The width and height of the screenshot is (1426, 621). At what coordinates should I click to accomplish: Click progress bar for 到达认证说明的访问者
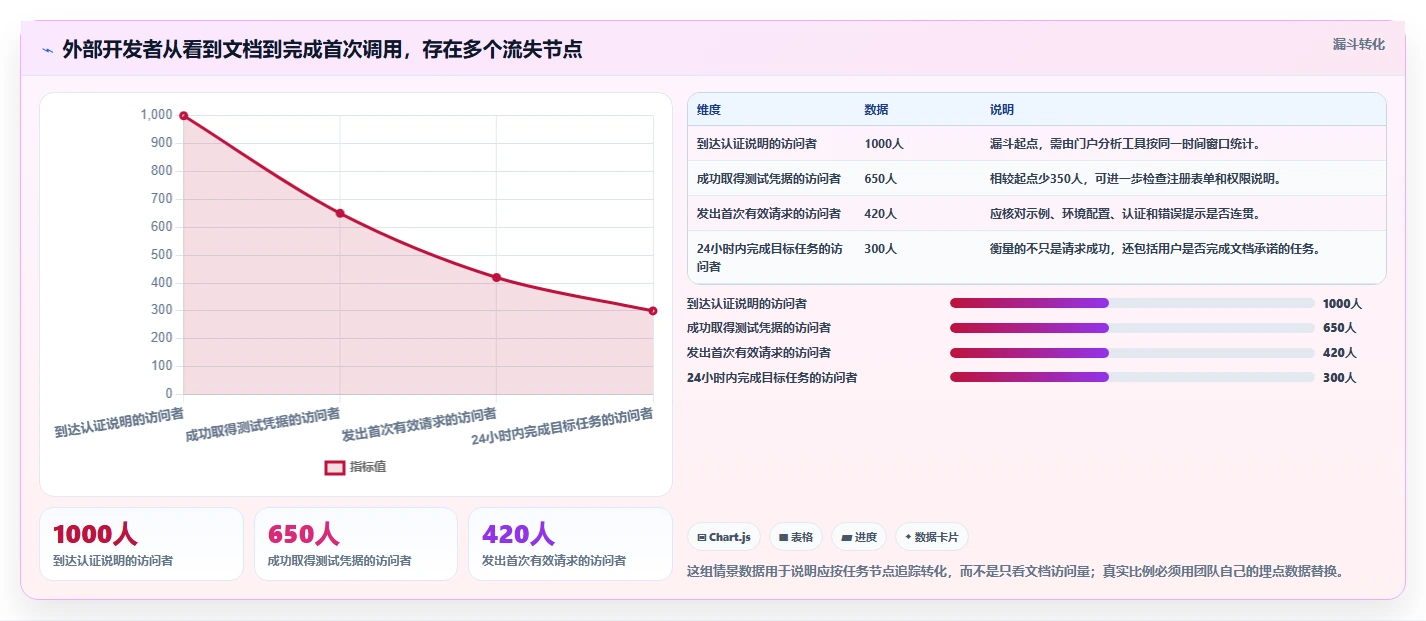click(1132, 303)
